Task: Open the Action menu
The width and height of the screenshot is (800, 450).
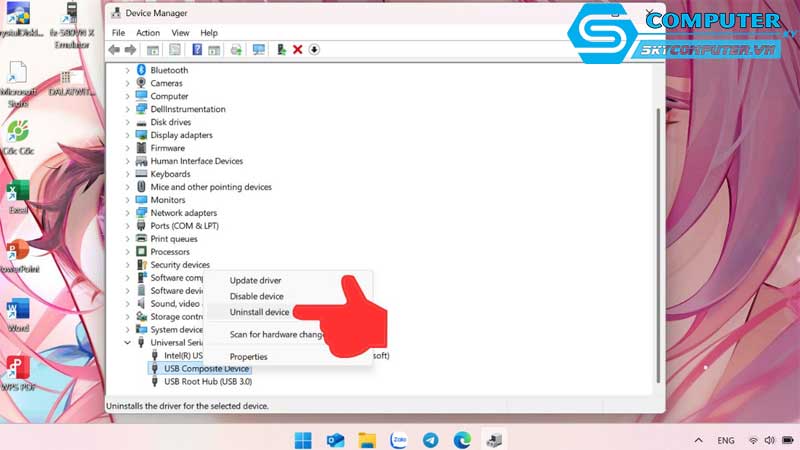Action: tap(148, 33)
